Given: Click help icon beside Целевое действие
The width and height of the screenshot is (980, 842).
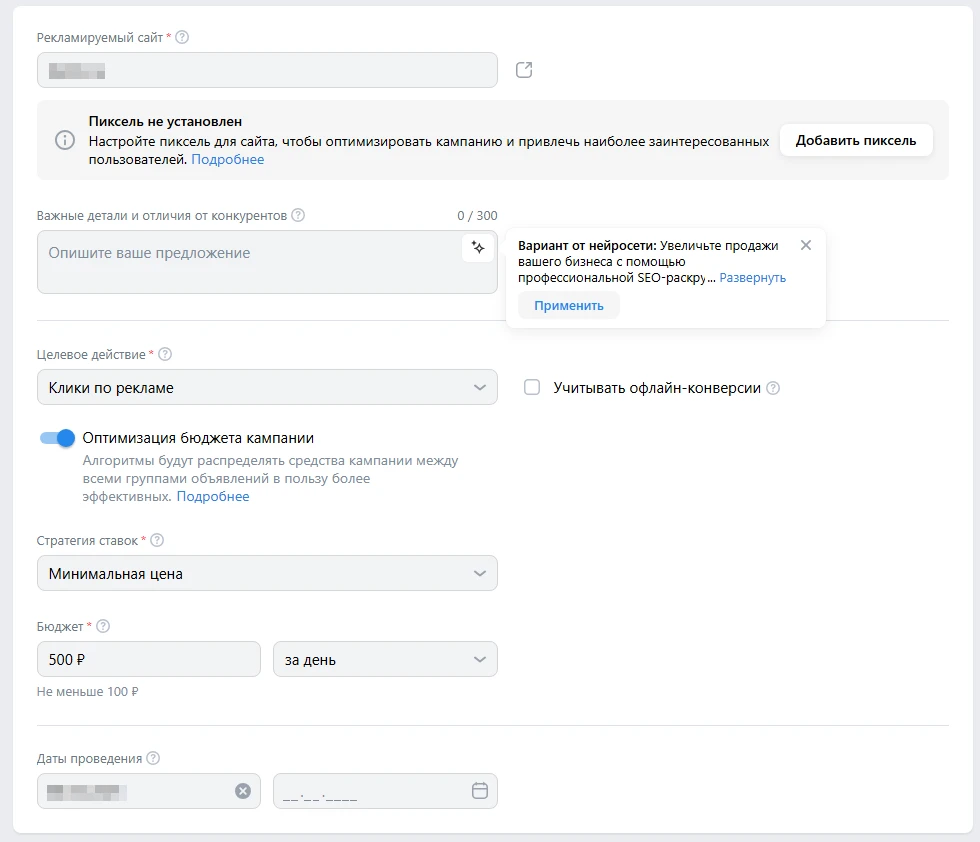Looking at the screenshot, I should [x=165, y=354].
